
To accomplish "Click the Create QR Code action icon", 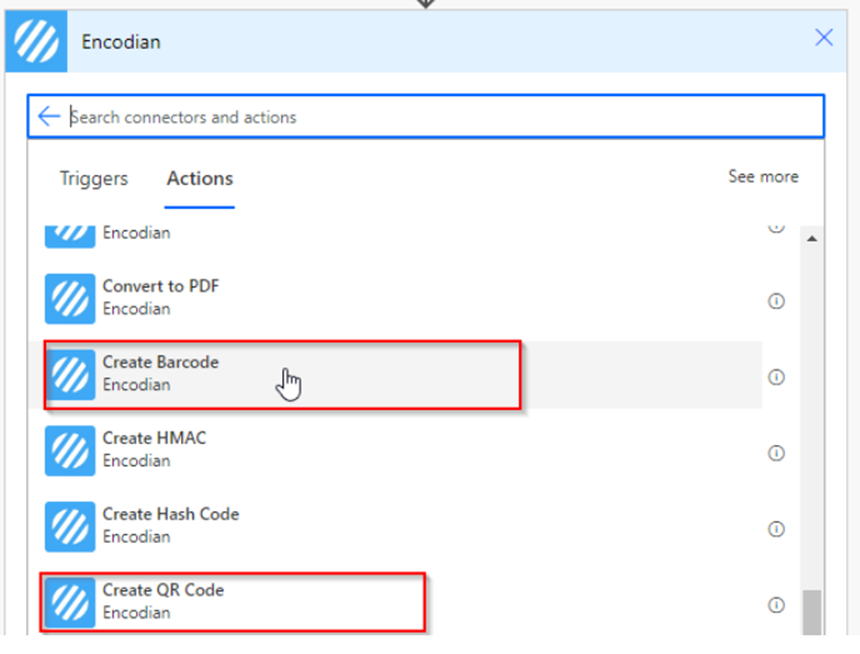I will [x=70, y=602].
